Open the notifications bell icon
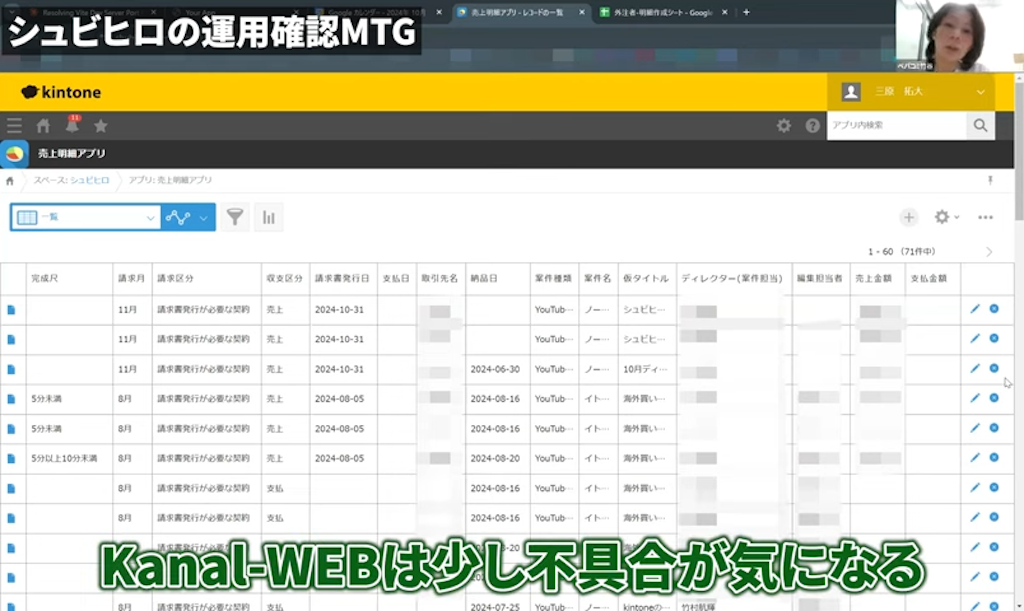Image resolution: width=1024 pixels, height=611 pixels. (x=72, y=126)
